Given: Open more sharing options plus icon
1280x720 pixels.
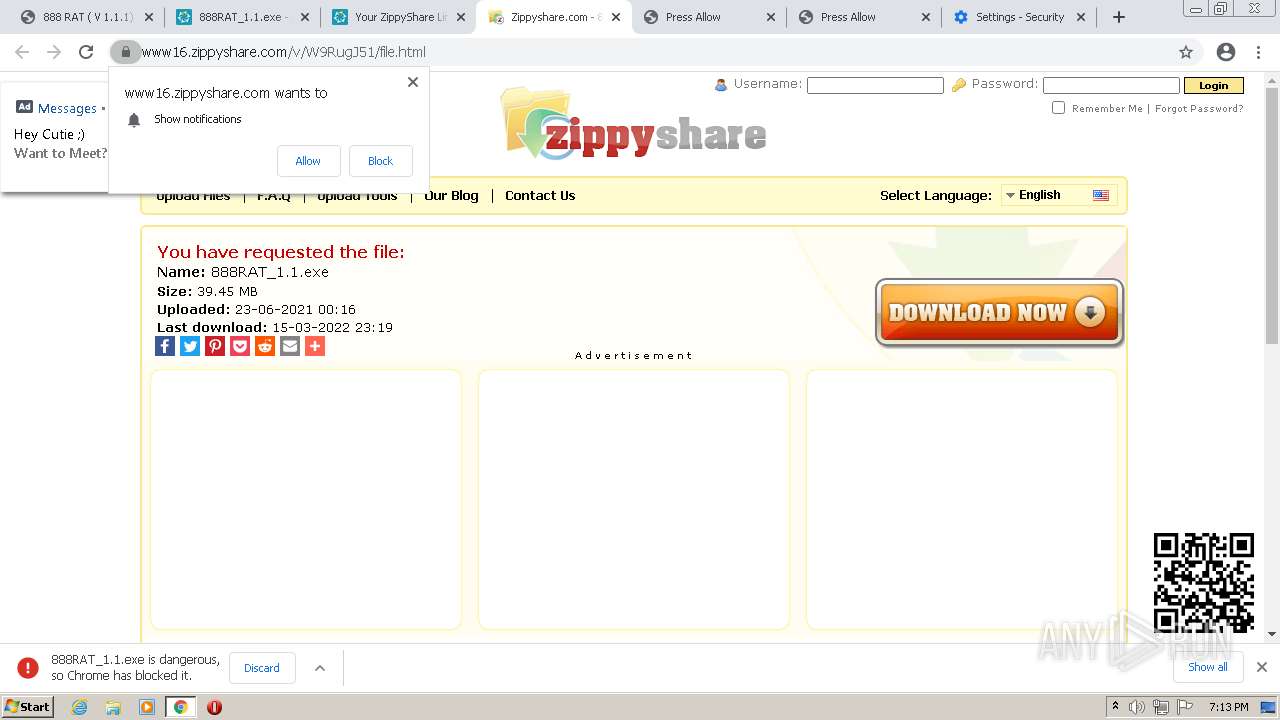Looking at the screenshot, I should click(315, 346).
